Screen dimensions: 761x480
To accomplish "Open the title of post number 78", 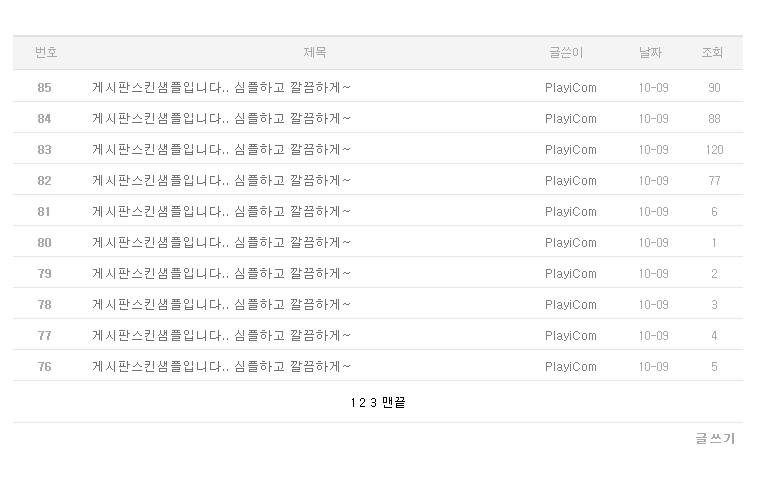I will (x=221, y=305).
